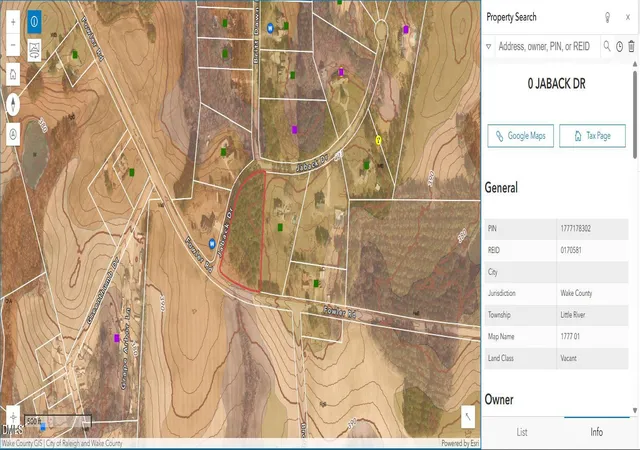Select Jurisdiction value Wake County
This screenshot has height=450, width=640.
coord(576,293)
